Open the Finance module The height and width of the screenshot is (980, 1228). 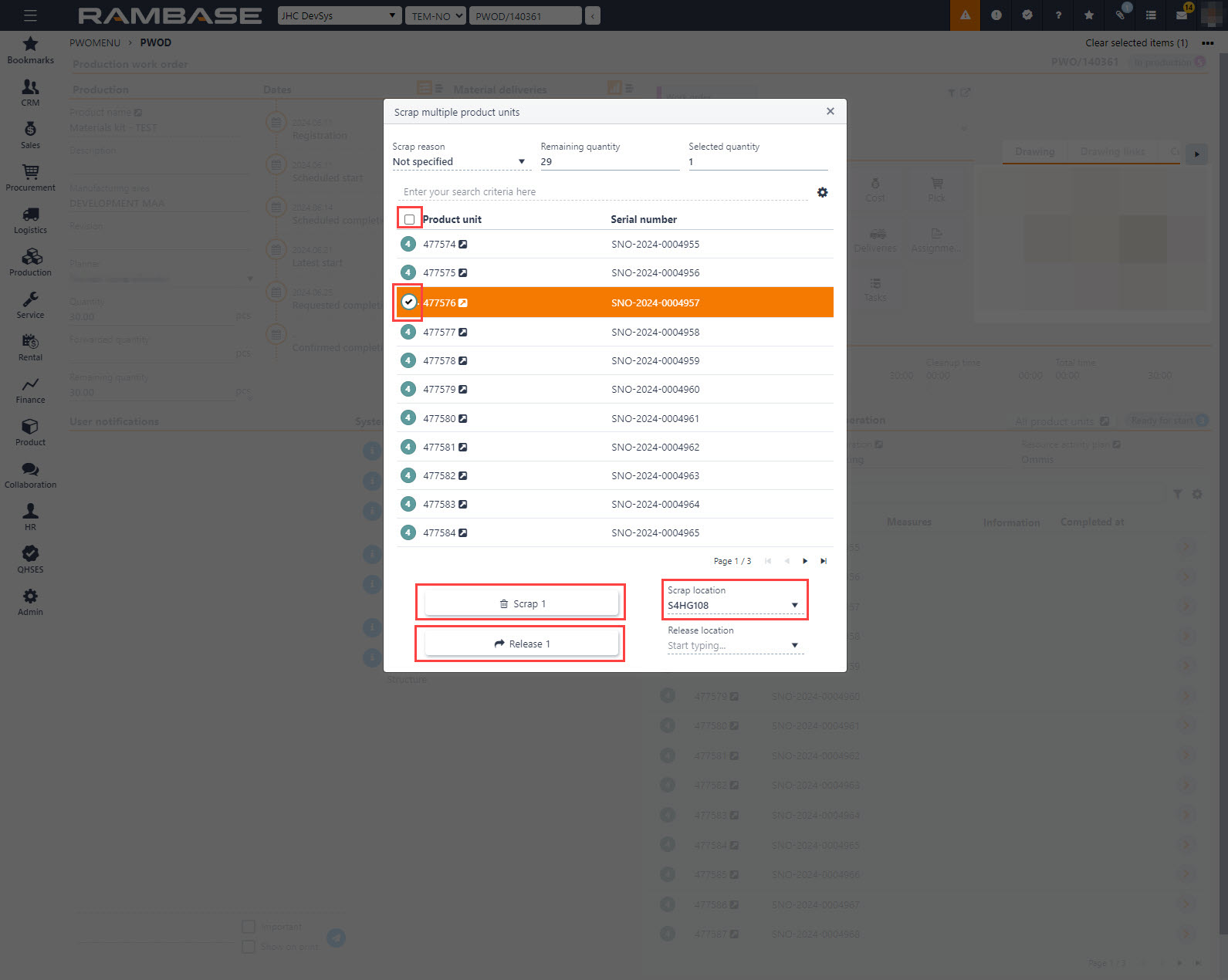point(30,390)
